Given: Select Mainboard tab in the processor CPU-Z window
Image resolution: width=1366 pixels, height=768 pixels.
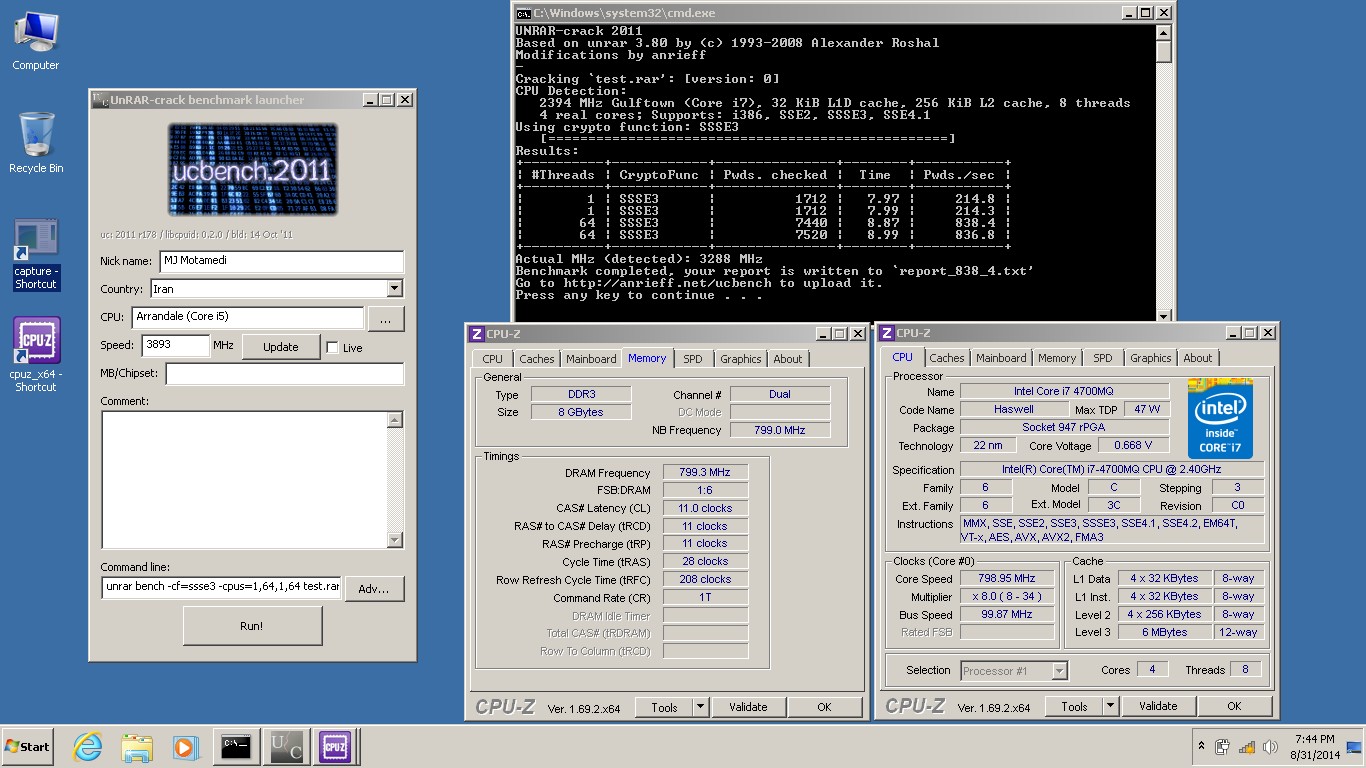Looking at the screenshot, I should (x=1001, y=358).
